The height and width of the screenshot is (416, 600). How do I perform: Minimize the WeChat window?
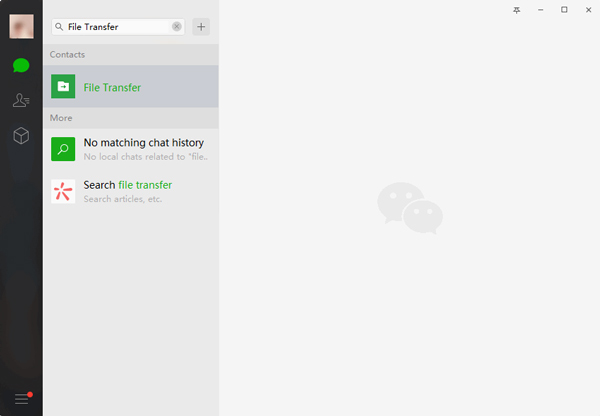click(541, 10)
